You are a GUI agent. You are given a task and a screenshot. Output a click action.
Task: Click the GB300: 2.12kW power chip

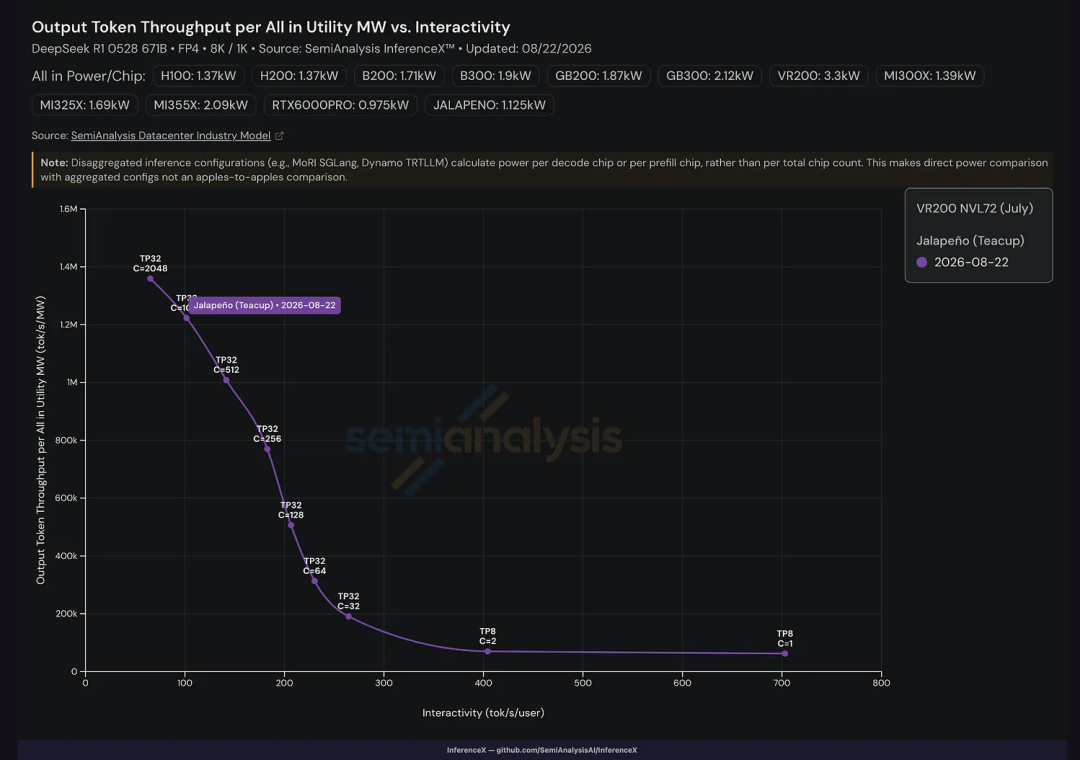(709, 76)
